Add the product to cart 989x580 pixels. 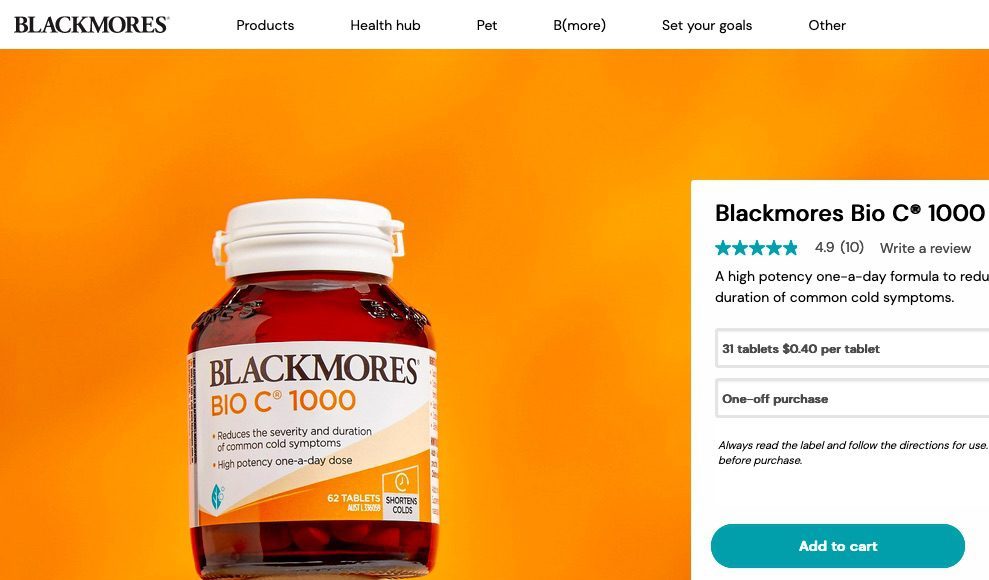[838, 546]
